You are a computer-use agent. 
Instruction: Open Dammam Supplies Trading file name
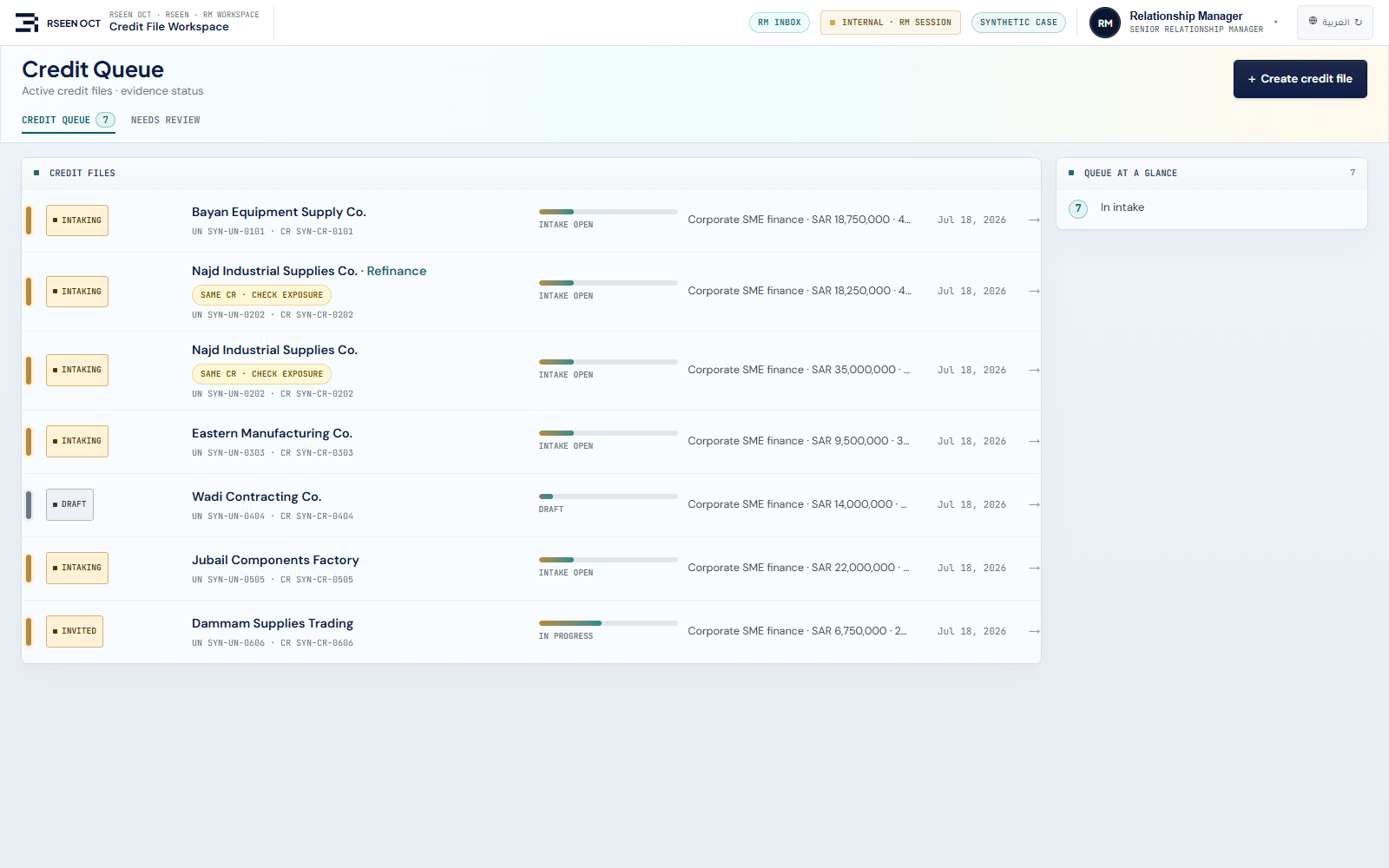273,623
